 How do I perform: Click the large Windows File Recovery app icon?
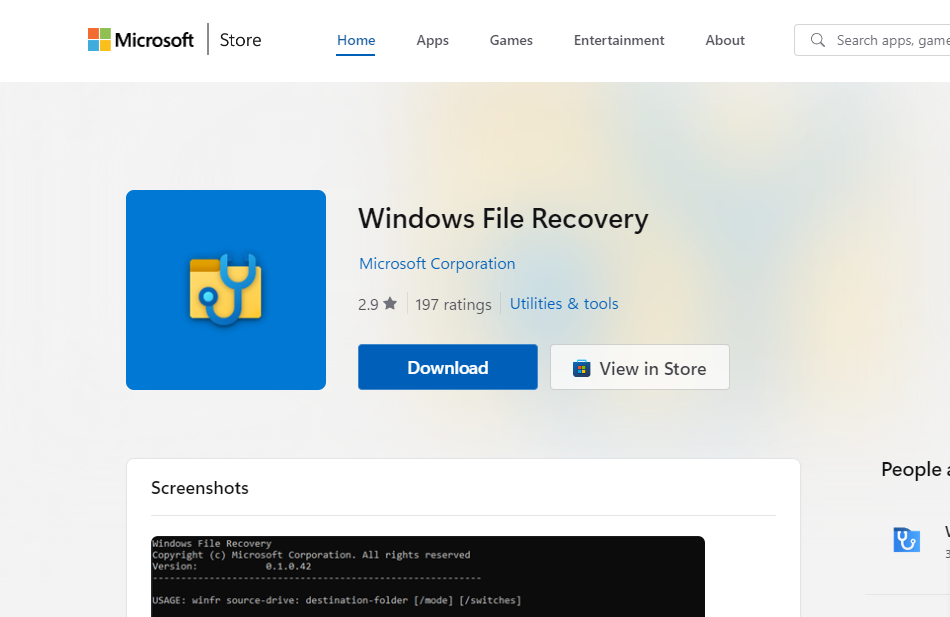pos(226,290)
